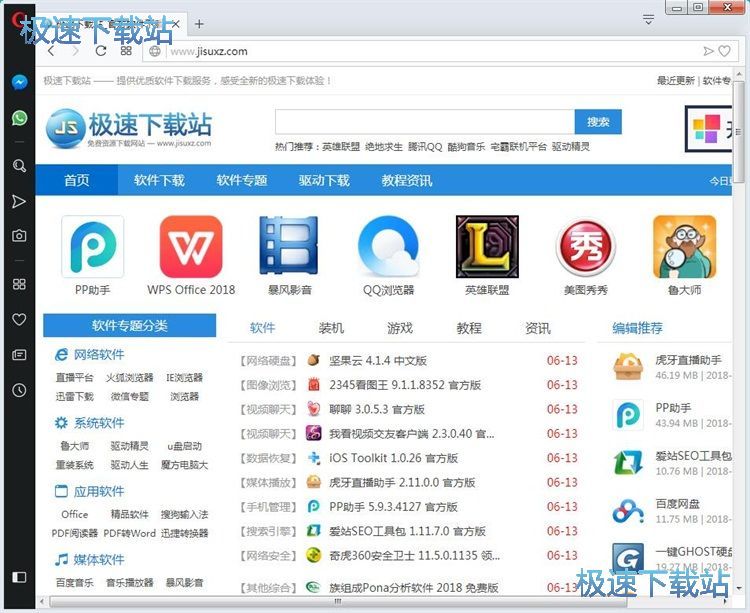This screenshot has height=613, width=750.
Task: Open Facebook Messenger in the sidebar
Action: 19,82
